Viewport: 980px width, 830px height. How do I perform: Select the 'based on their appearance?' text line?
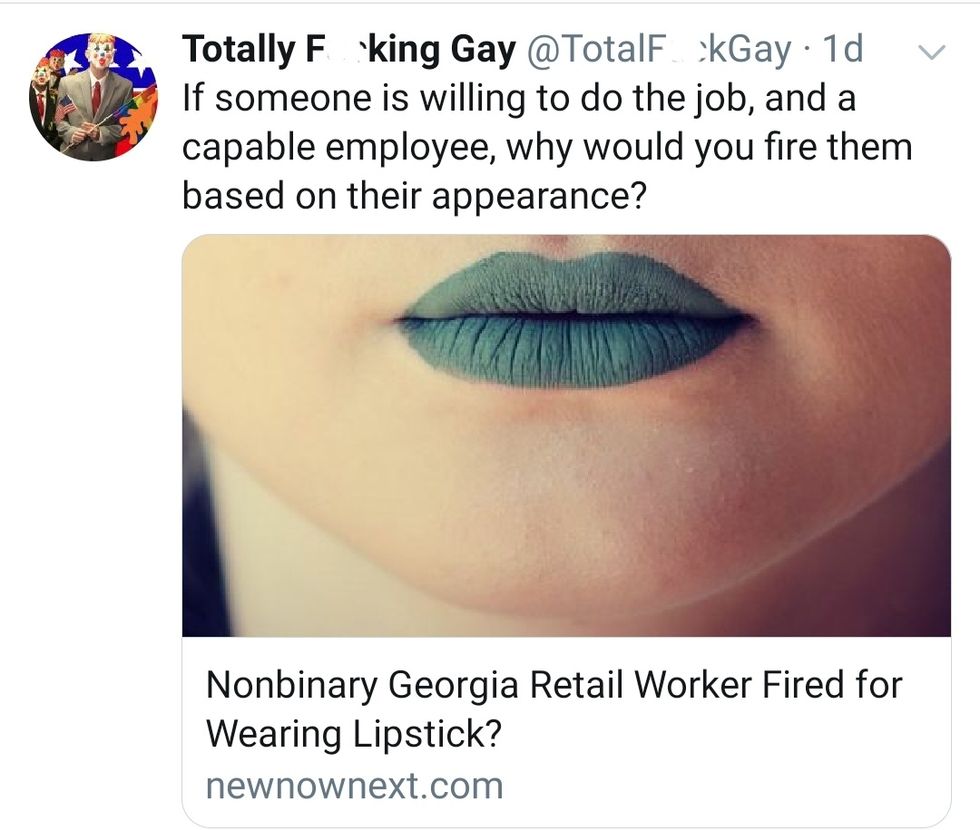tap(411, 196)
